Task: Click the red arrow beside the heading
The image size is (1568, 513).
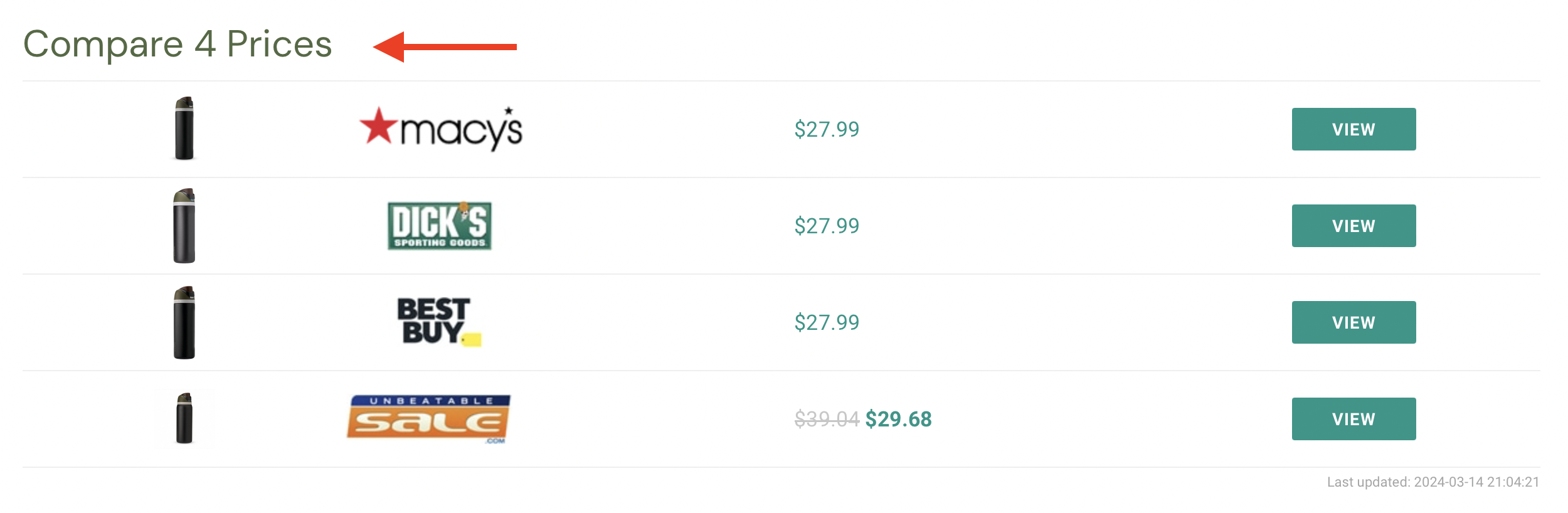Action: pos(445,47)
